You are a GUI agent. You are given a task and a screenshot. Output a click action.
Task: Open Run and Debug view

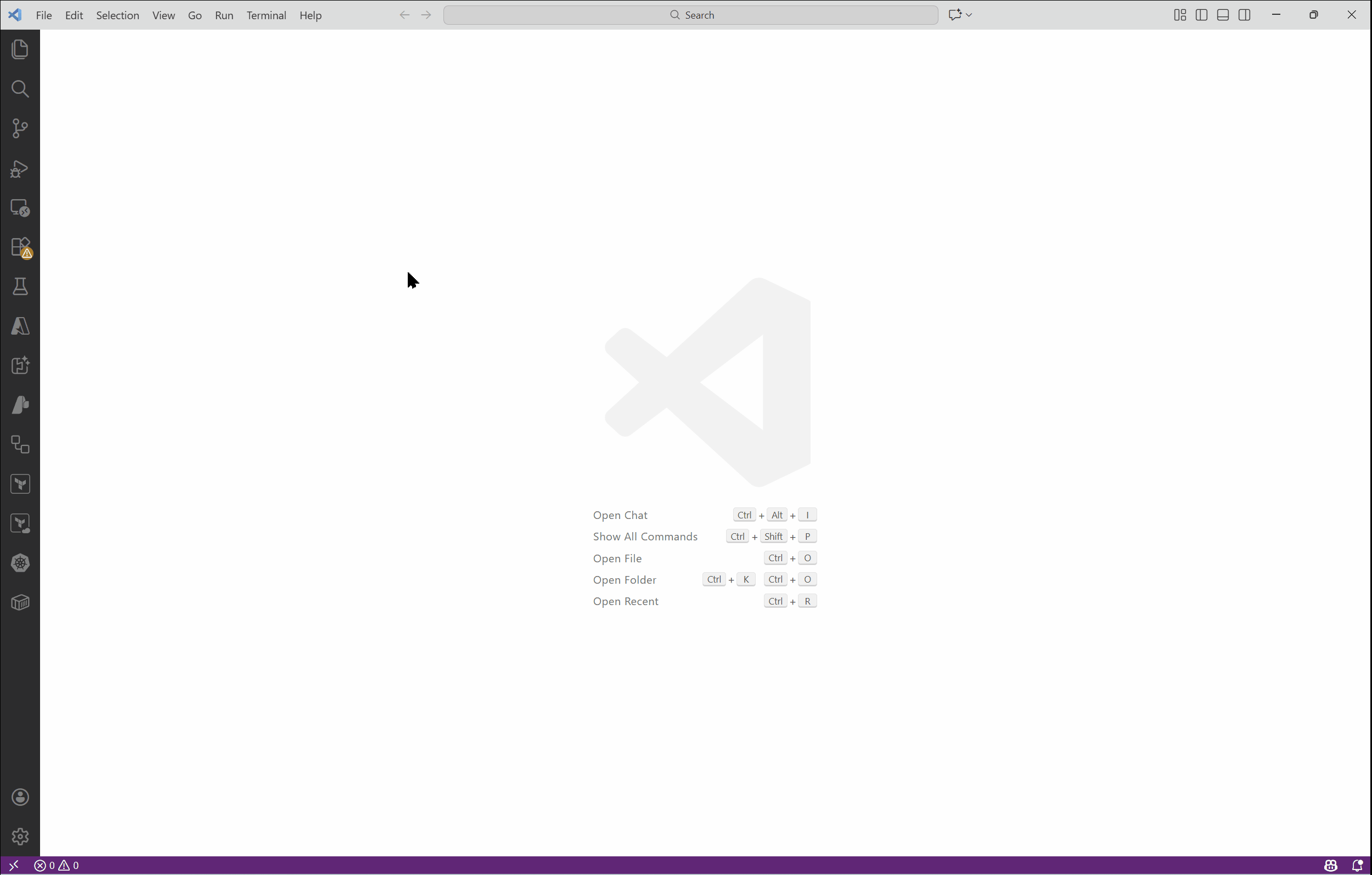[20, 168]
